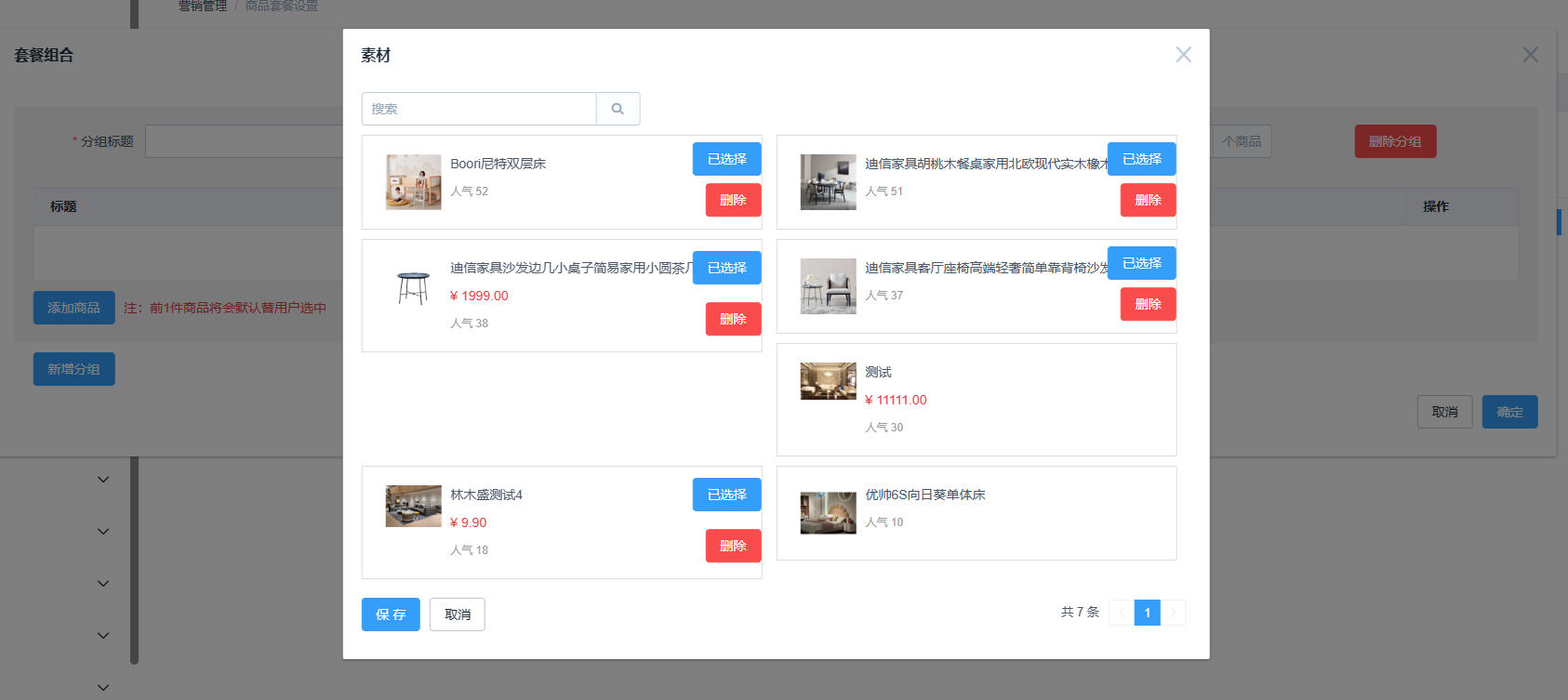Image resolution: width=1568 pixels, height=700 pixels.
Task: Click the ¥ 11111.00 price
Action: 896,400
